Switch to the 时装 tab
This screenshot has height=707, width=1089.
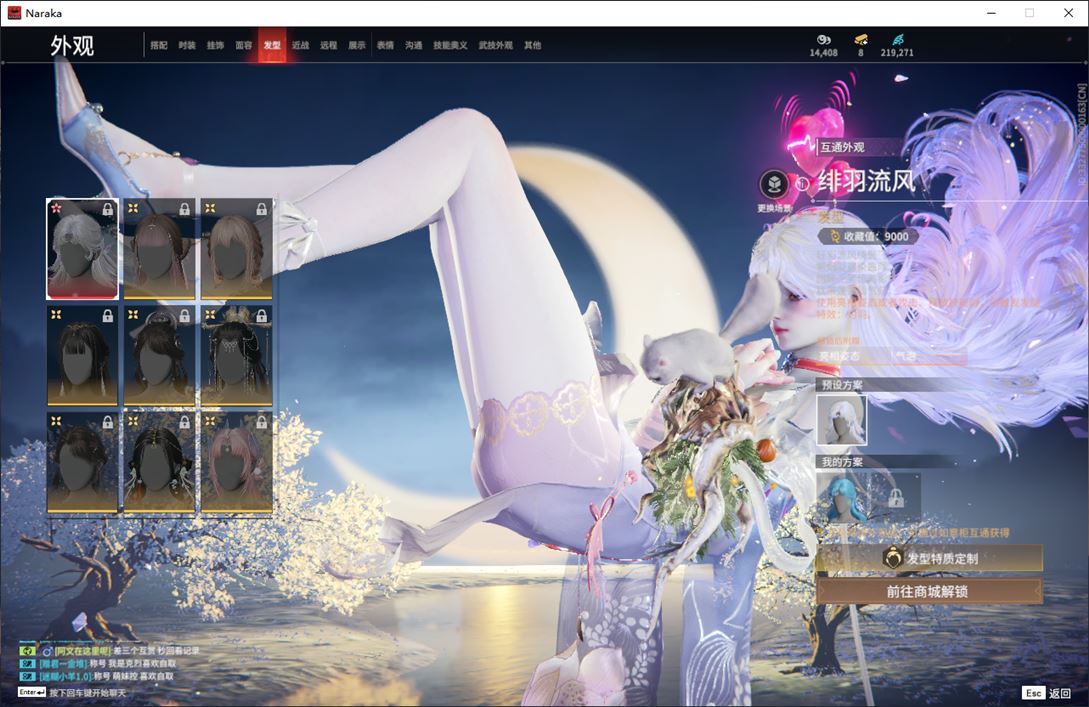pyautogui.click(x=187, y=45)
